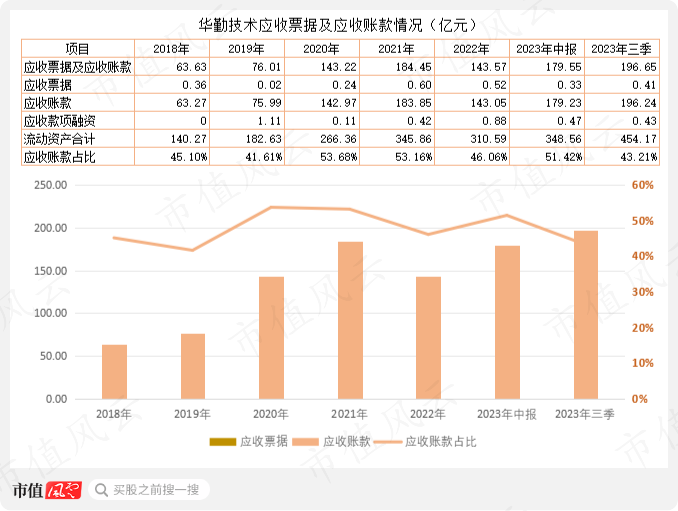Image resolution: width=678 pixels, height=511 pixels.
Task: Click the cell value 196.65
Action: tap(639, 67)
